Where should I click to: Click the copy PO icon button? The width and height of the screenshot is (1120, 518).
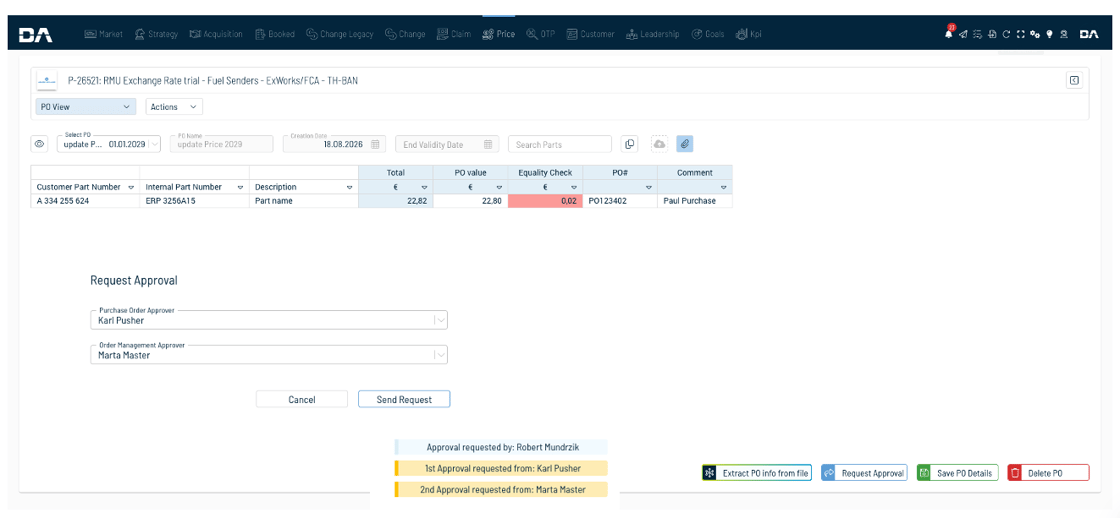[629, 144]
